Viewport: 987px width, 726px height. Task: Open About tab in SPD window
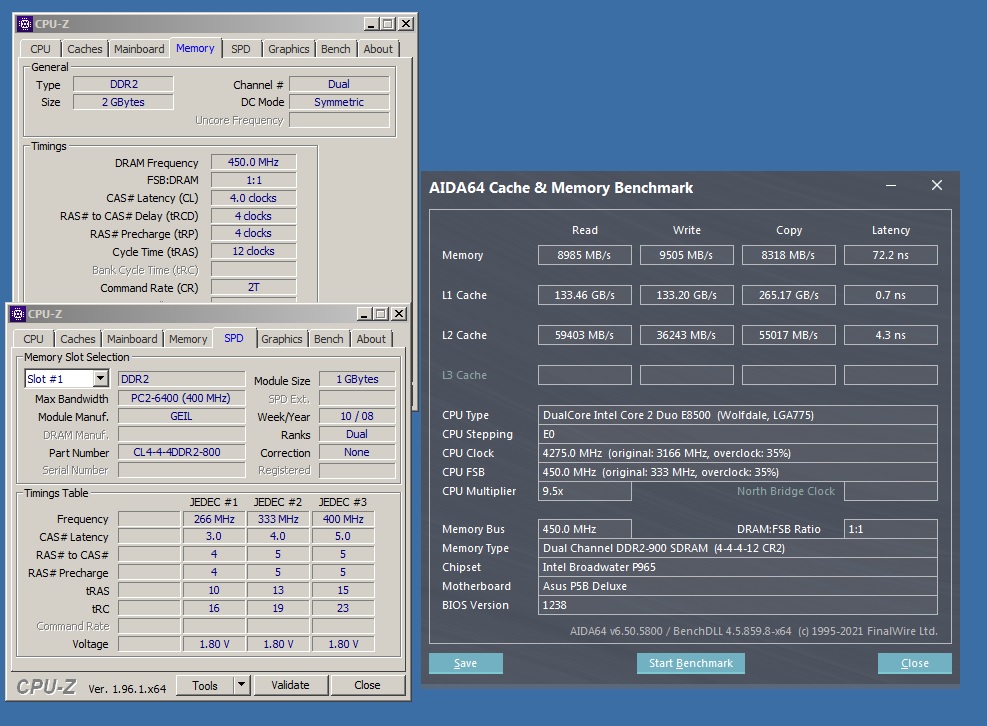coord(371,339)
